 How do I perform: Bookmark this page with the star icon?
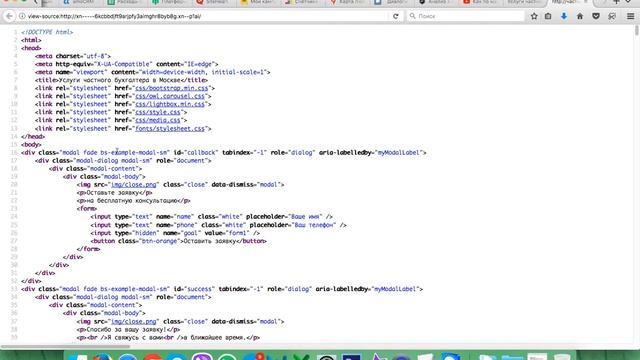(x=534, y=16)
